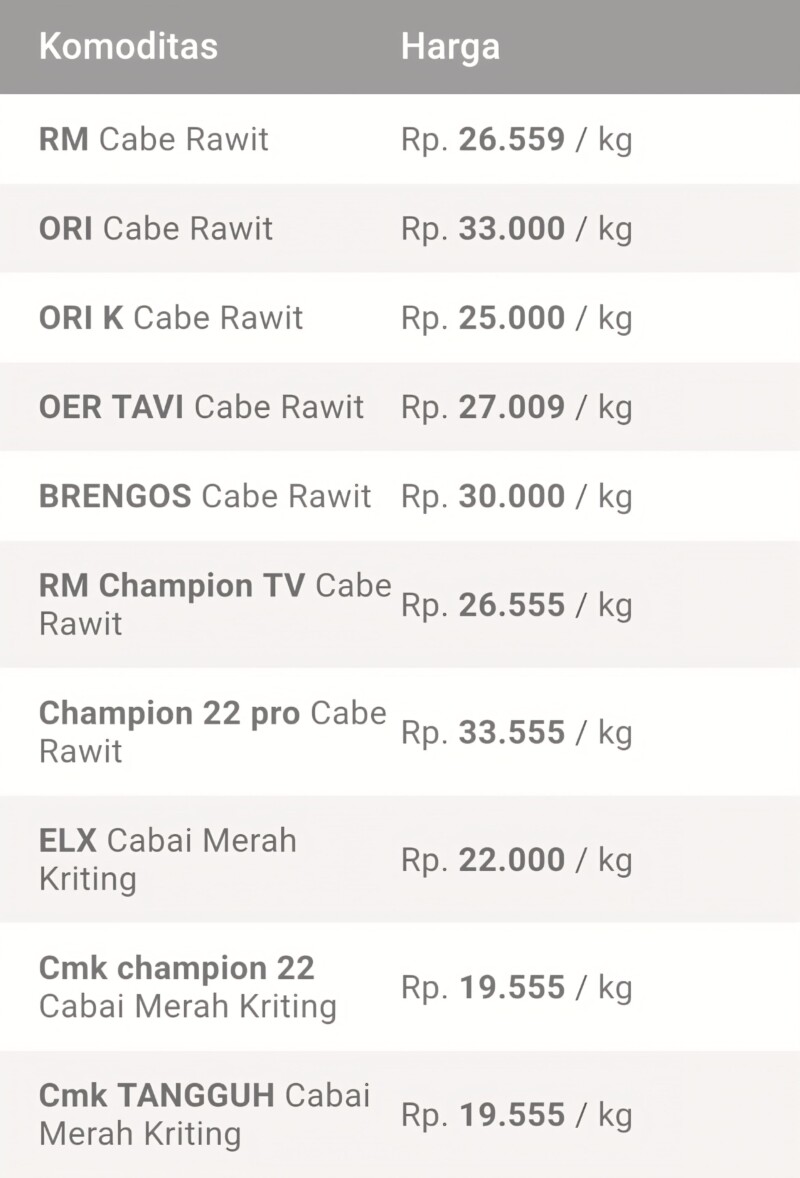The width and height of the screenshot is (800, 1178).
Task: Click the Rp. 30.000 / kg price
Action: click(517, 497)
